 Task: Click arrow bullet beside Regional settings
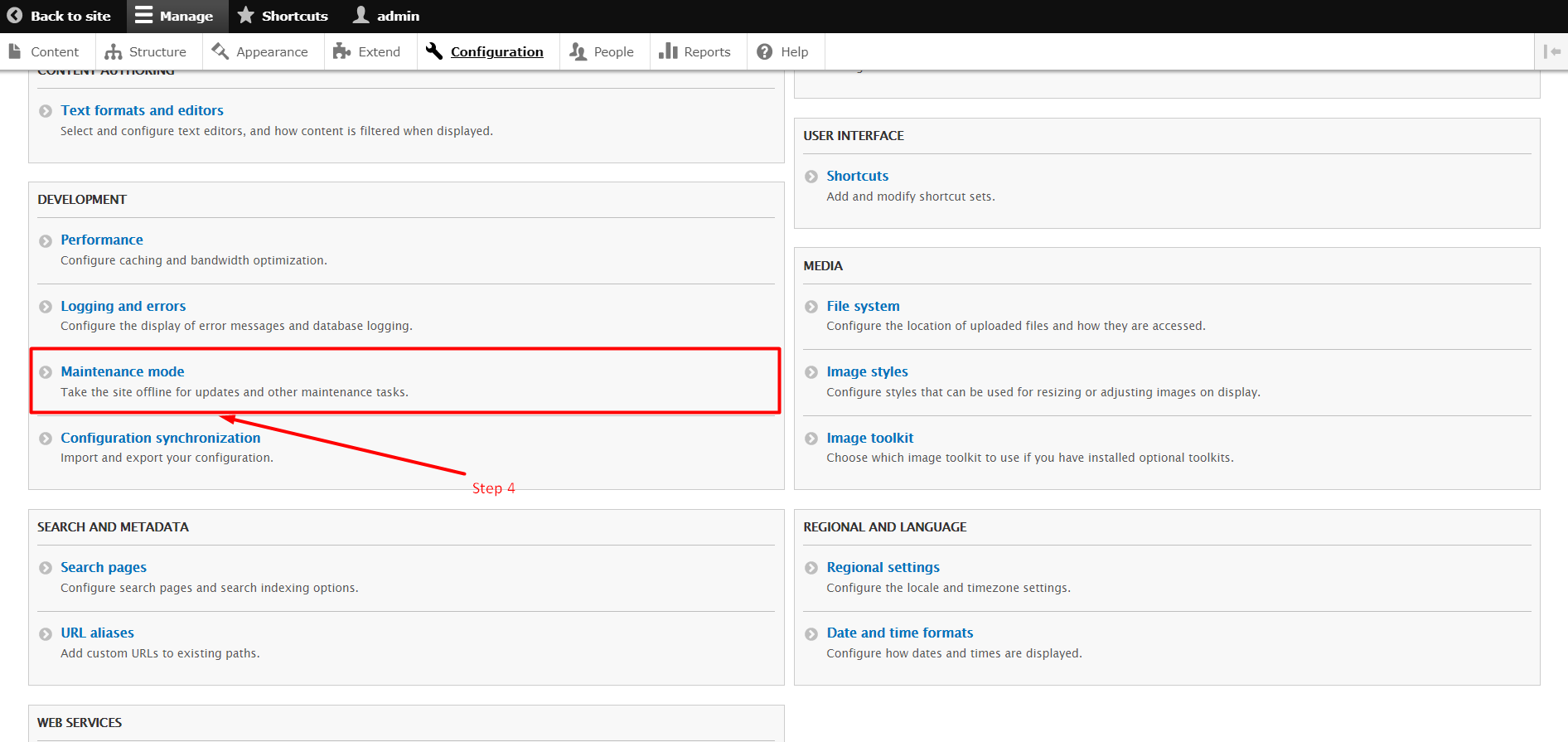(811, 568)
